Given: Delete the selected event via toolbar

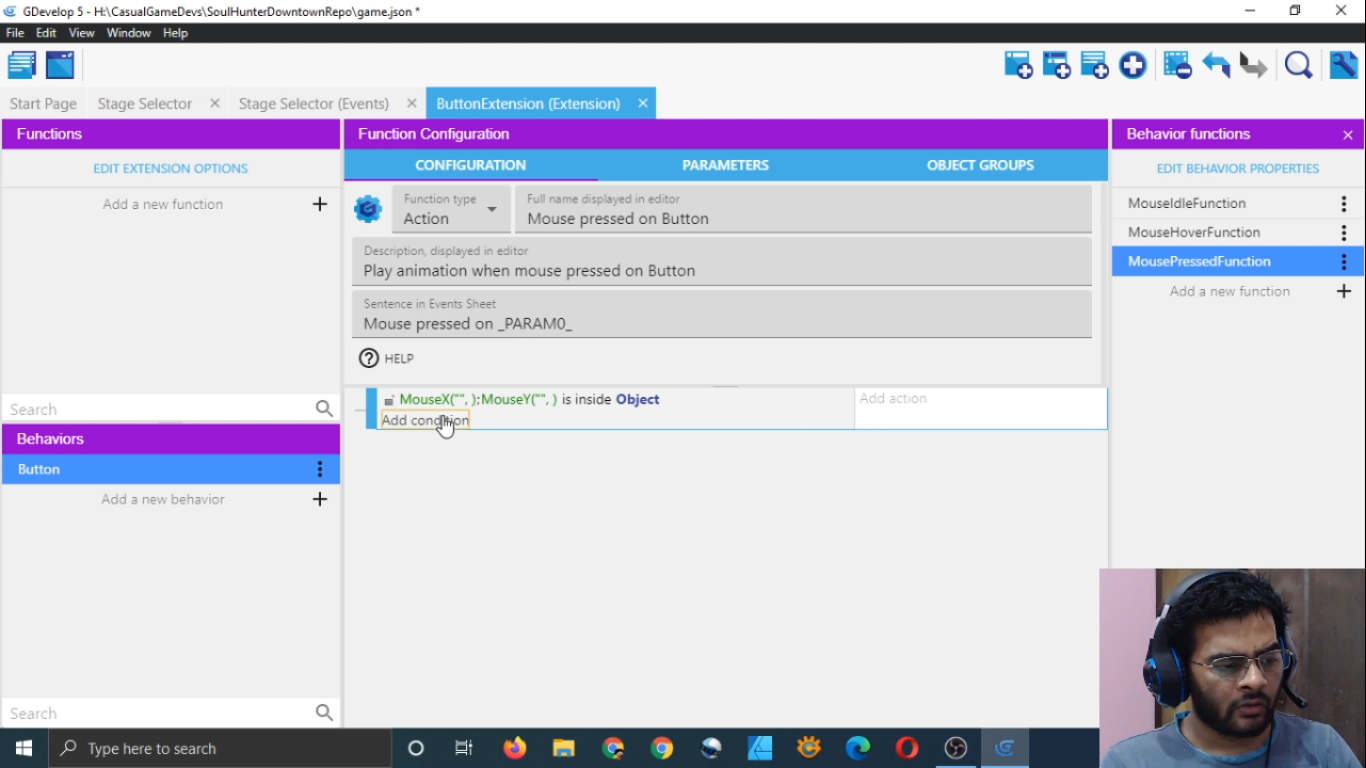Looking at the screenshot, I should click(x=1177, y=66).
